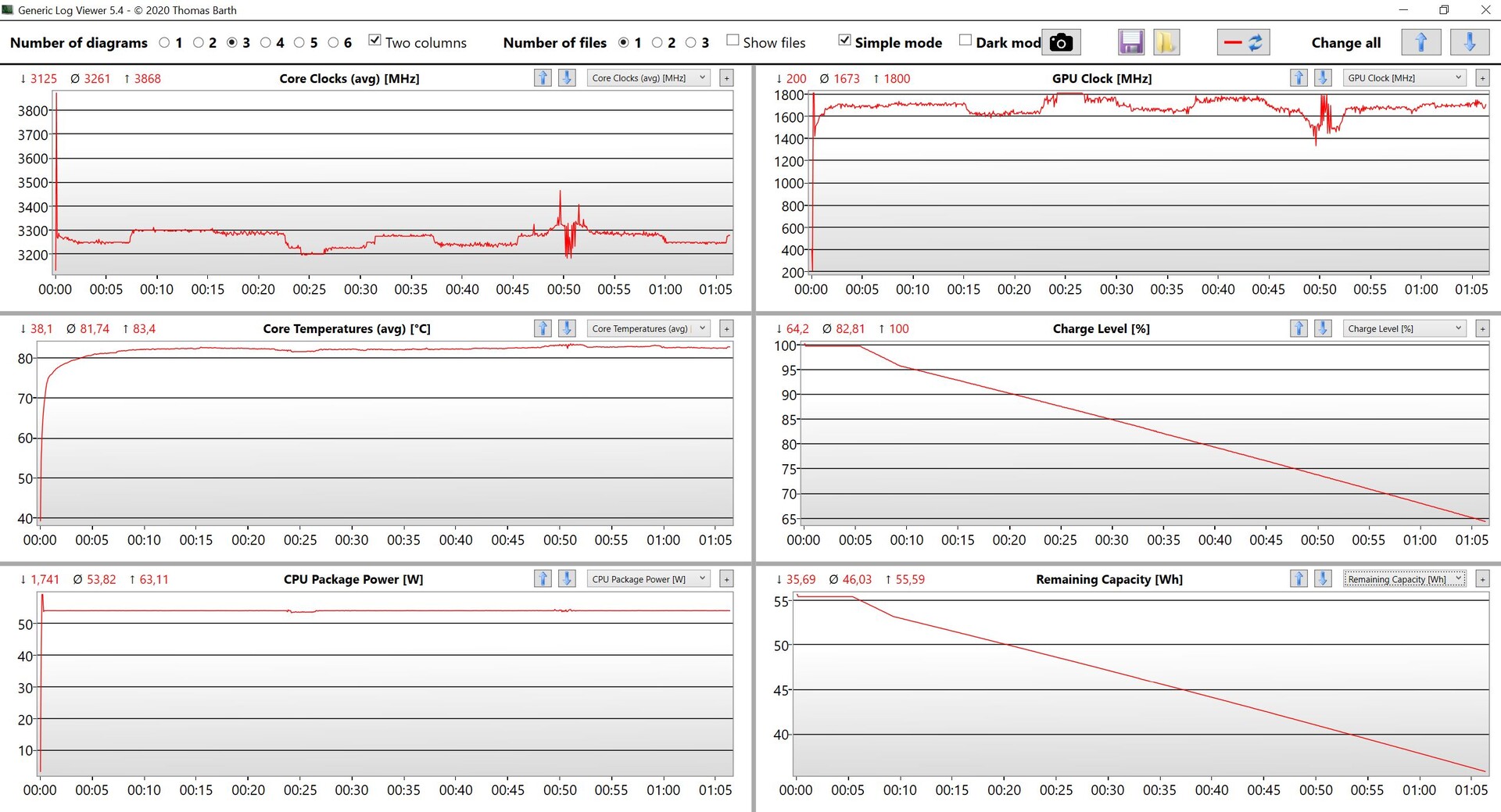The height and width of the screenshot is (812, 1501).
Task: Select 6 for number of diagrams
Action: pyautogui.click(x=334, y=43)
